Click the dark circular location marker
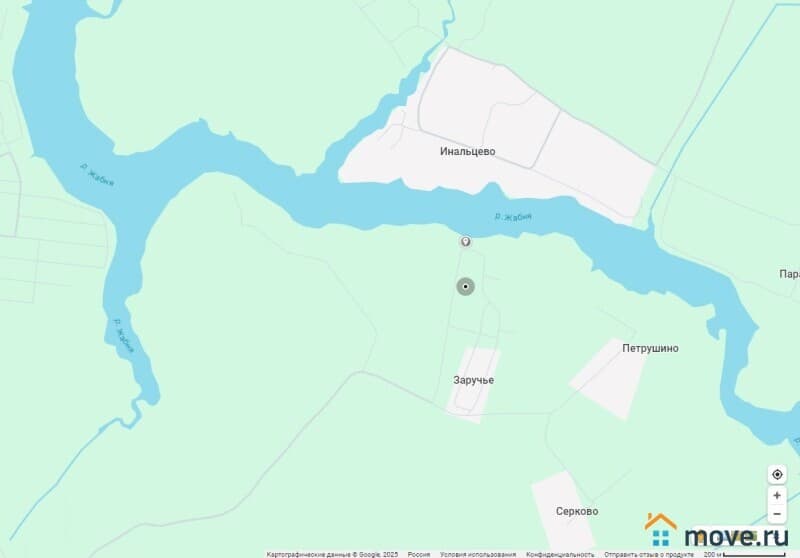Image resolution: width=800 pixels, height=558 pixels. pos(465,287)
